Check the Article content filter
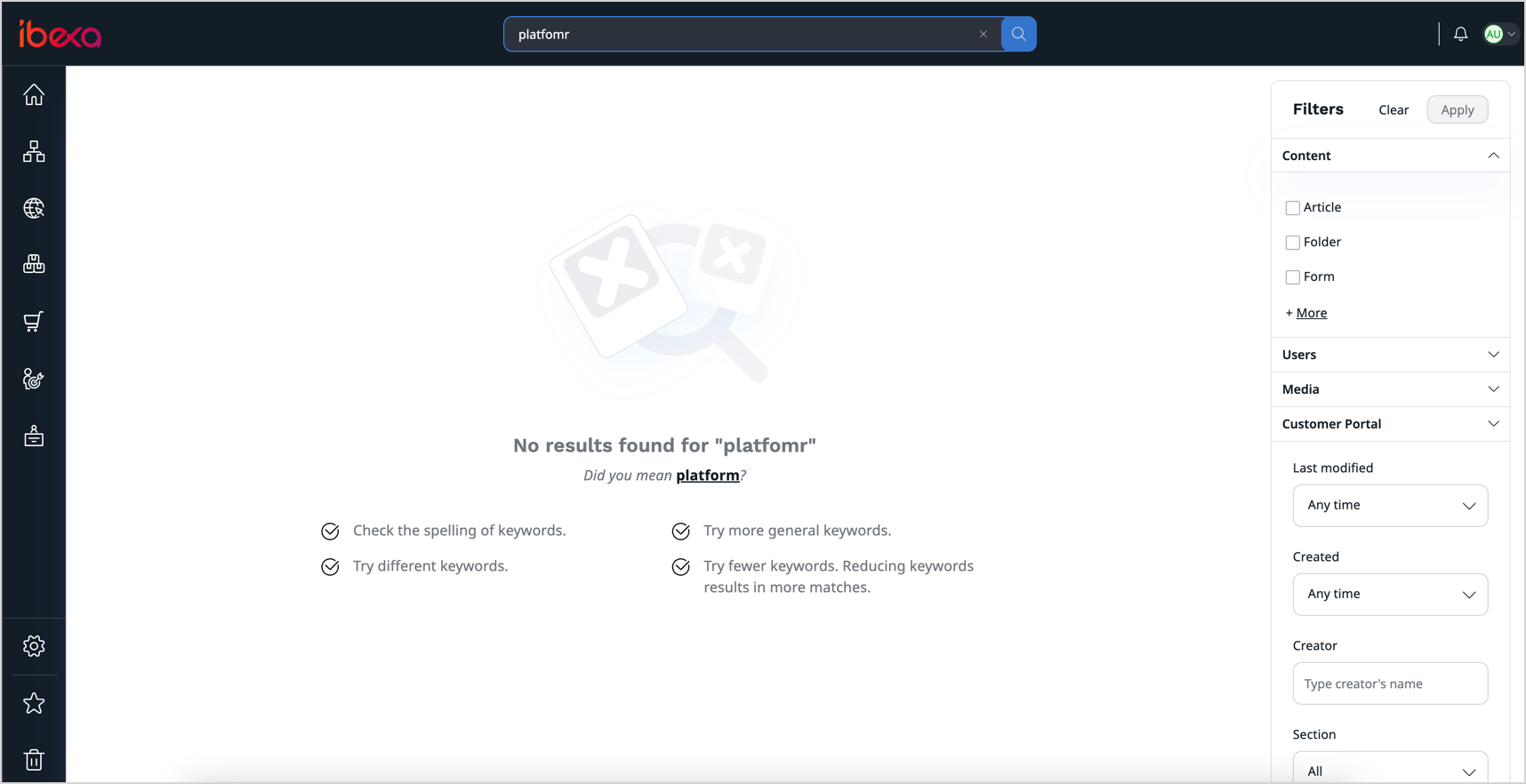The width and height of the screenshot is (1526, 784). click(1292, 208)
